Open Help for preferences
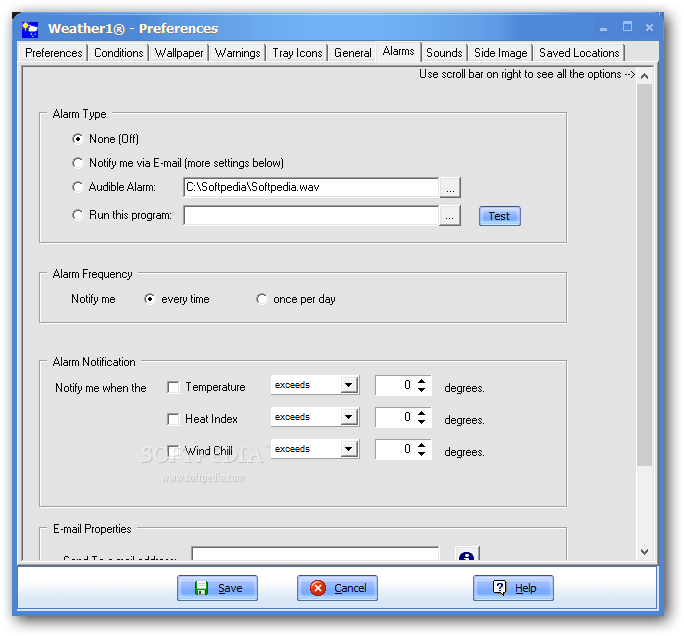Screen dimensions: 684x636 click(513, 588)
